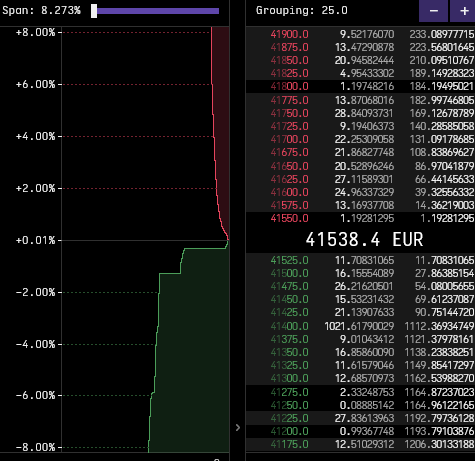Image resolution: width=475 pixels, height=461 pixels.
Task: Click the +8.00% depth chart axis label
Action: pyautogui.click(x=35, y=32)
